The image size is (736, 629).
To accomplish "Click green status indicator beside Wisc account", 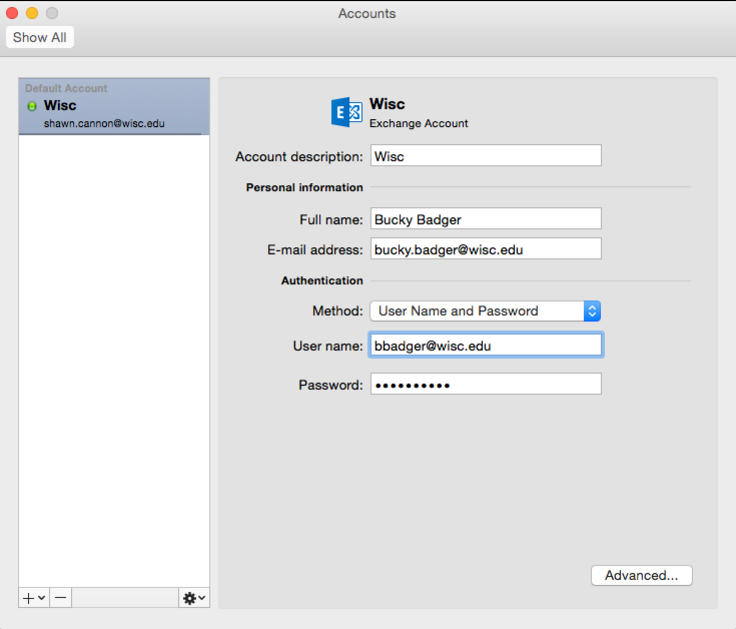I will click(x=32, y=106).
